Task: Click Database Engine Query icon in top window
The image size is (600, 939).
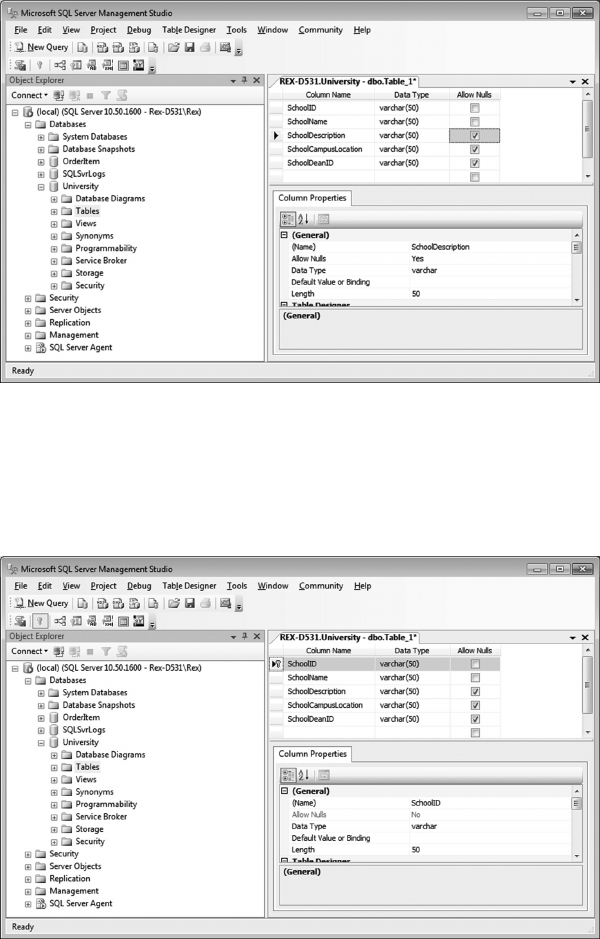Action: click(83, 47)
